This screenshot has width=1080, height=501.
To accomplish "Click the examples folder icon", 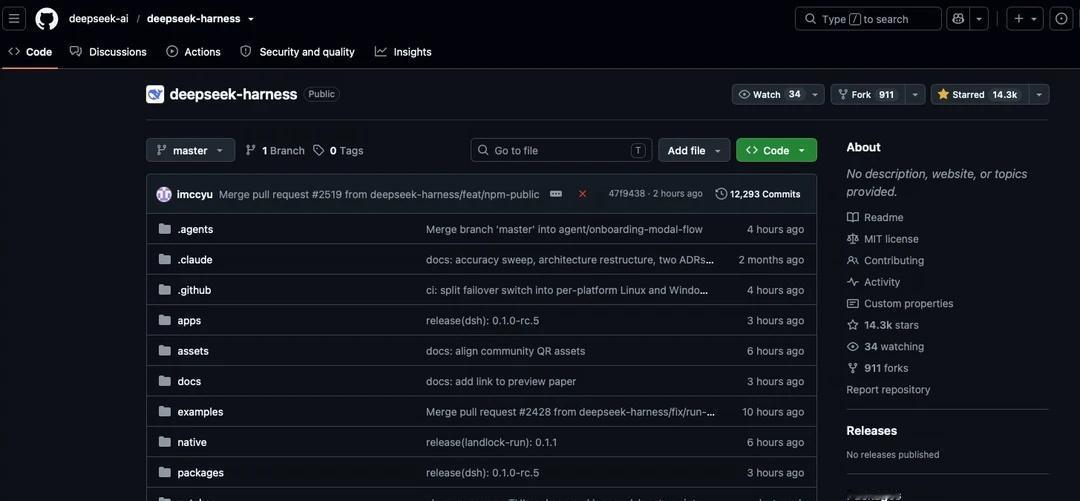I will click(165, 411).
